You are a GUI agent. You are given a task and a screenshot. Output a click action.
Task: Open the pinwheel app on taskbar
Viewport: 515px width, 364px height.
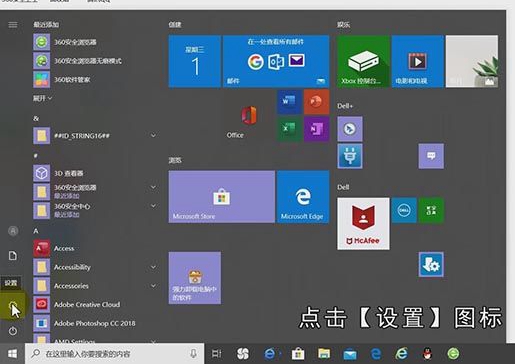click(243, 354)
